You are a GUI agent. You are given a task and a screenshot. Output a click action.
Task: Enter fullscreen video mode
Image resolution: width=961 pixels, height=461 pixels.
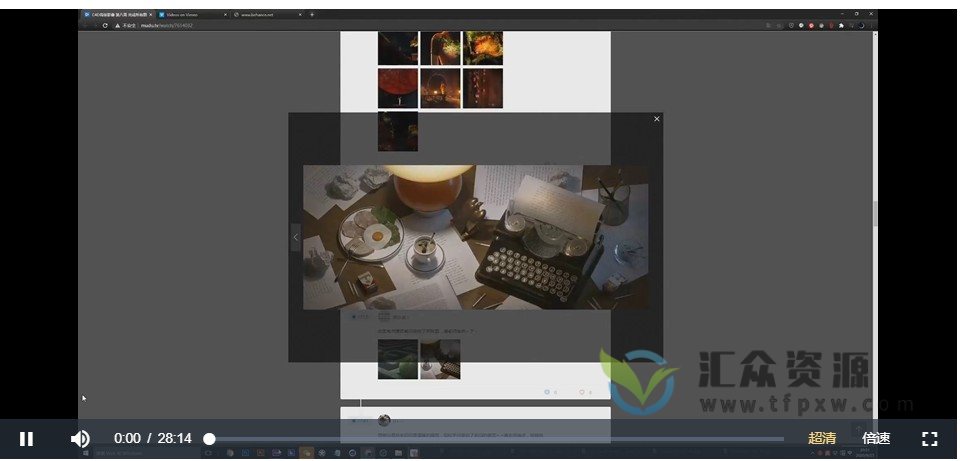click(x=929, y=439)
